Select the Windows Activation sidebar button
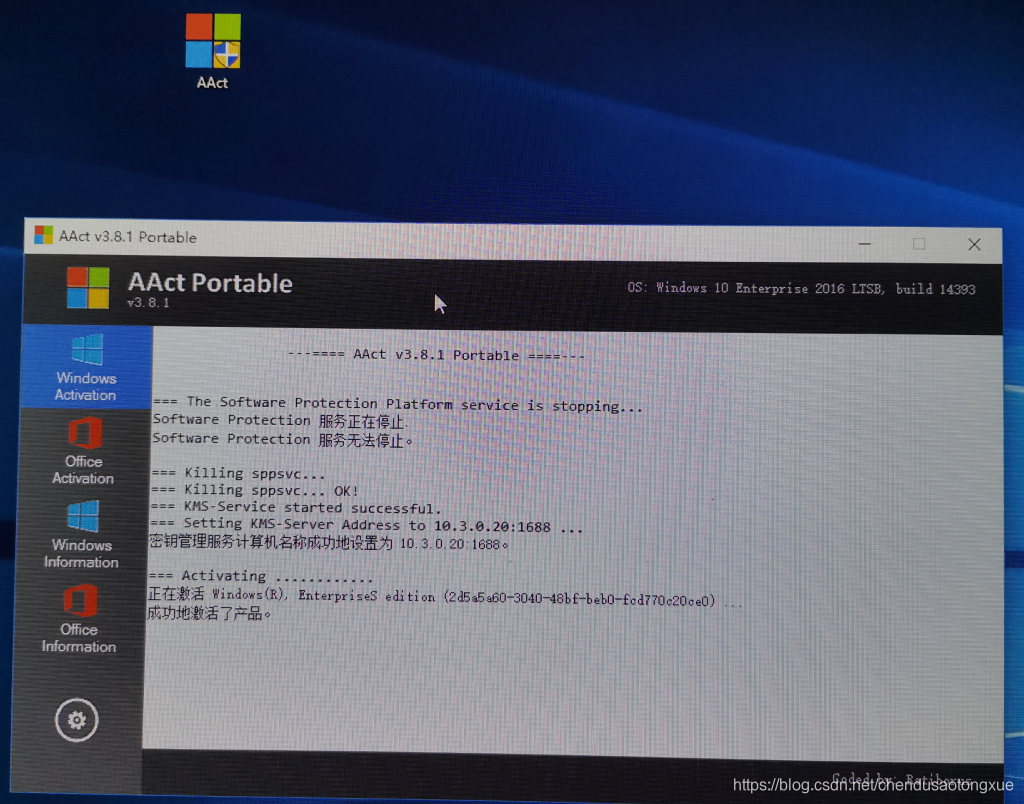Image resolution: width=1024 pixels, height=804 pixels. point(87,368)
